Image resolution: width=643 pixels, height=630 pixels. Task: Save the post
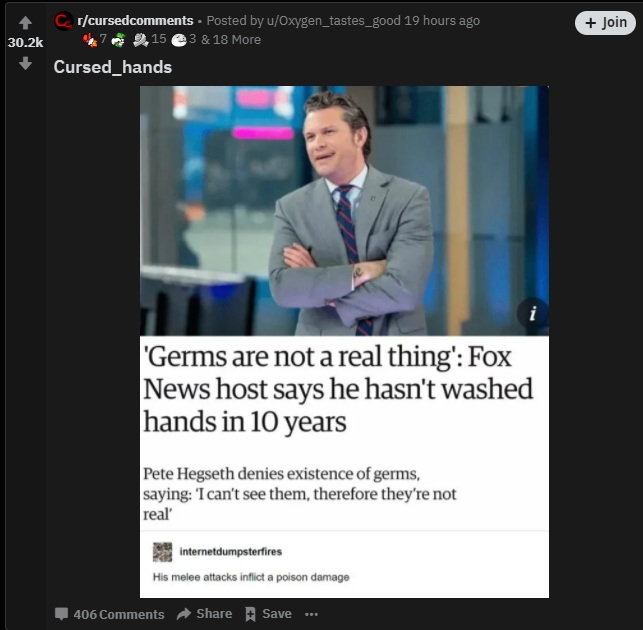[268, 614]
